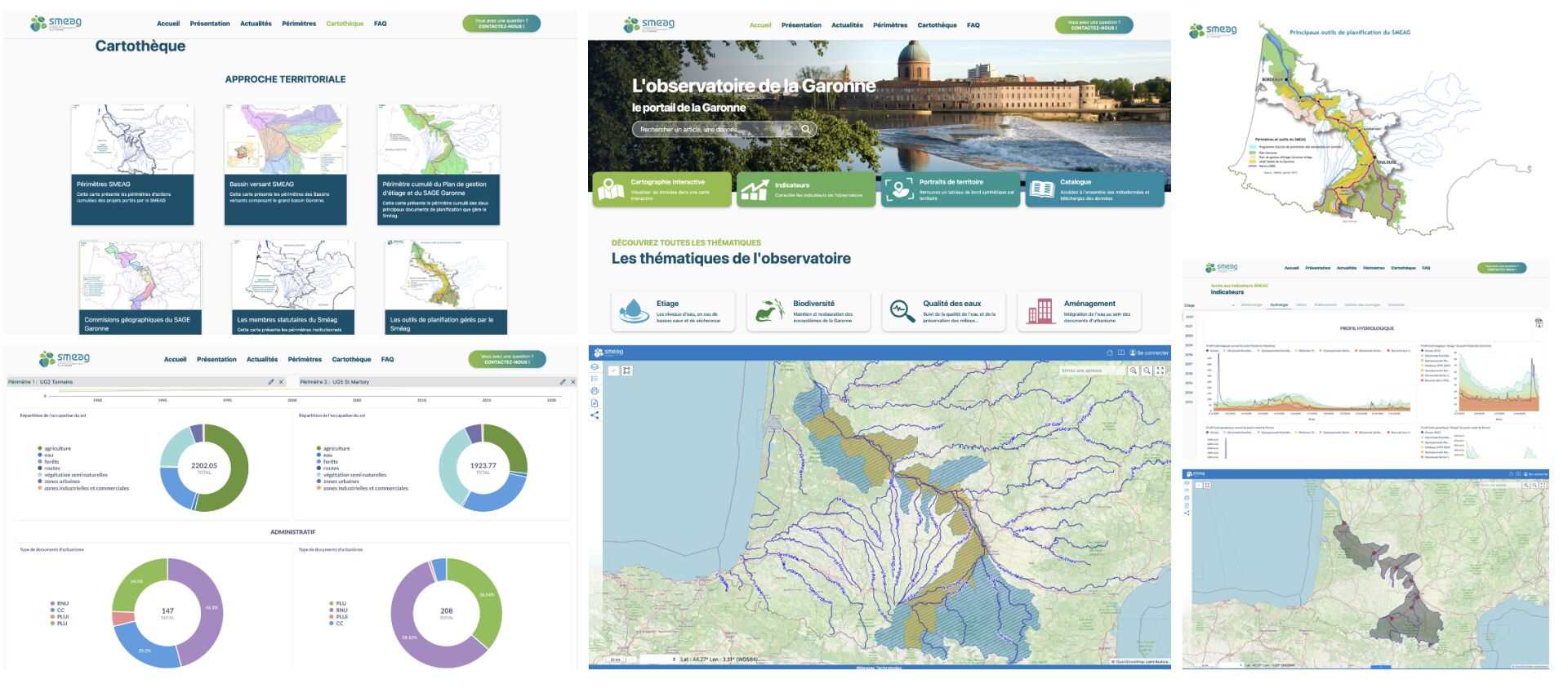The image size is (1568, 693).
Task: Switch to Météorologie tab in Indicateurs
Action: tap(1251, 305)
